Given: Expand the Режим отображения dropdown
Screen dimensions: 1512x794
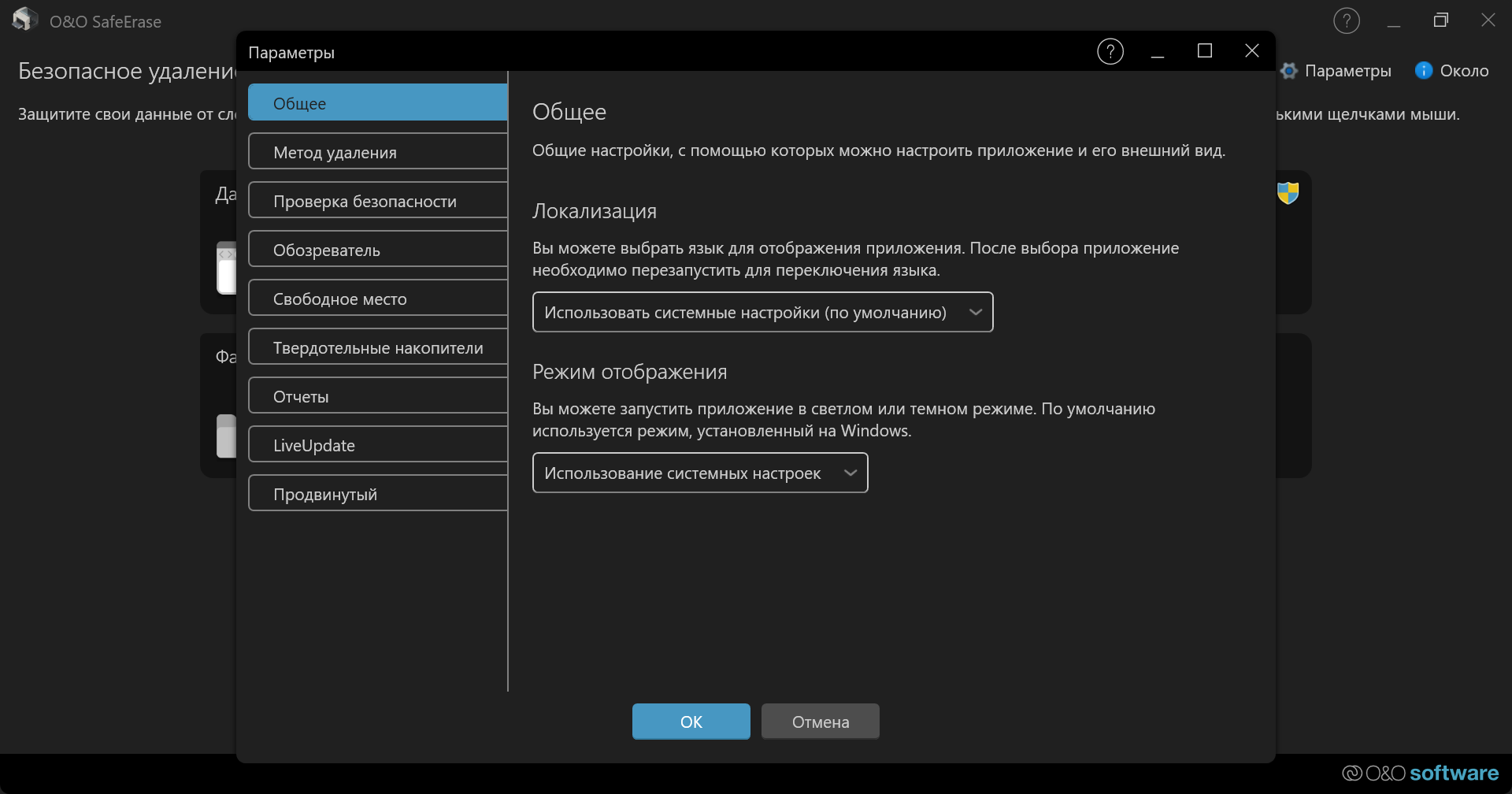Looking at the screenshot, I should pyautogui.click(x=699, y=473).
